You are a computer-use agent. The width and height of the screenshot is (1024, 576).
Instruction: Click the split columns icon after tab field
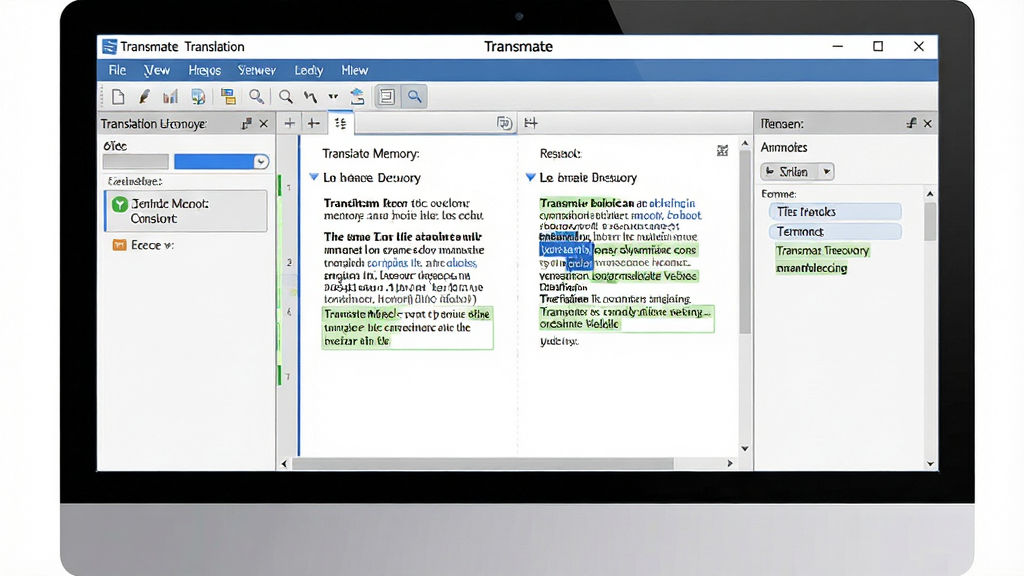tap(530, 123)
